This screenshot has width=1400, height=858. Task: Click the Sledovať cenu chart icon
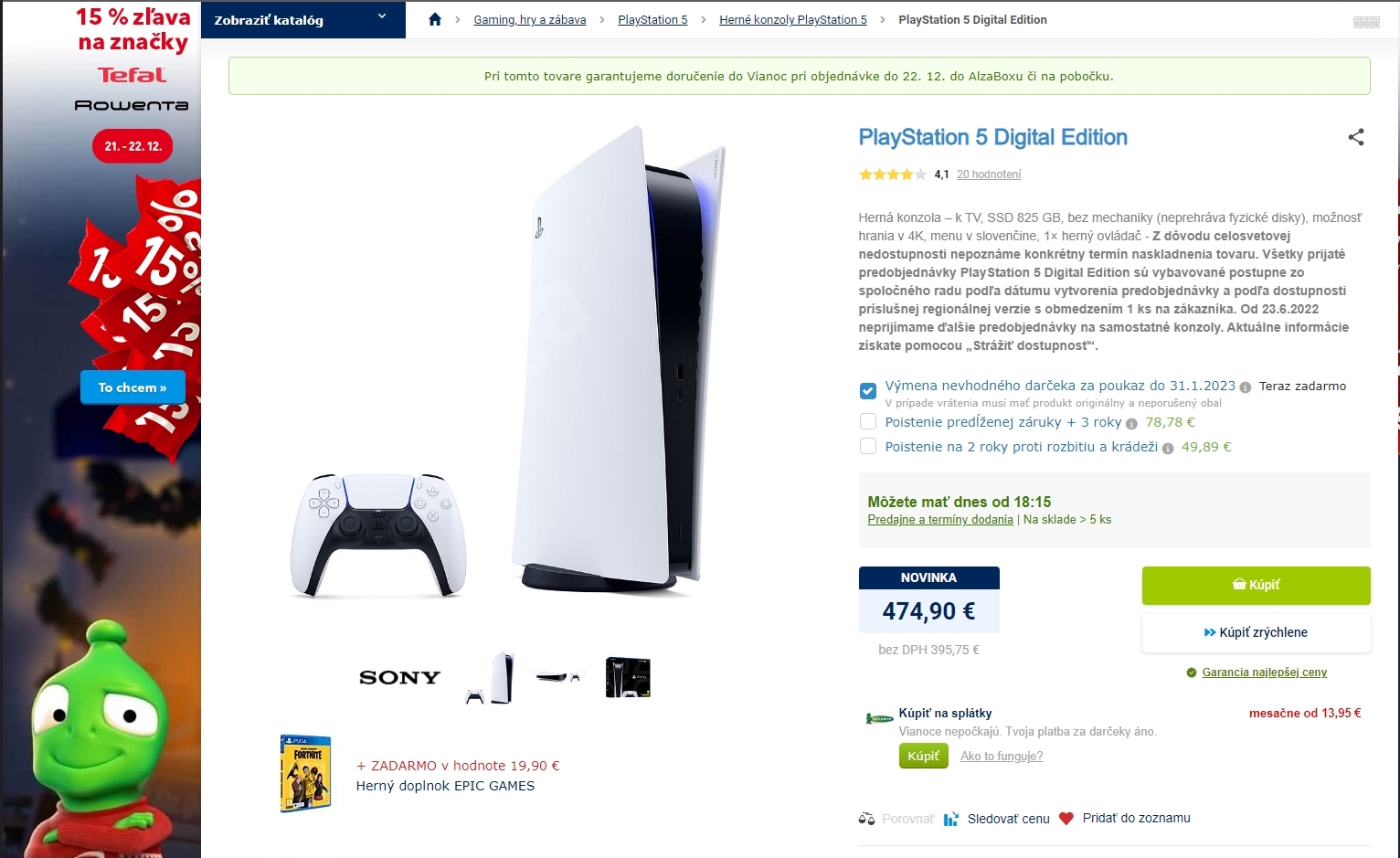[951, 819]
